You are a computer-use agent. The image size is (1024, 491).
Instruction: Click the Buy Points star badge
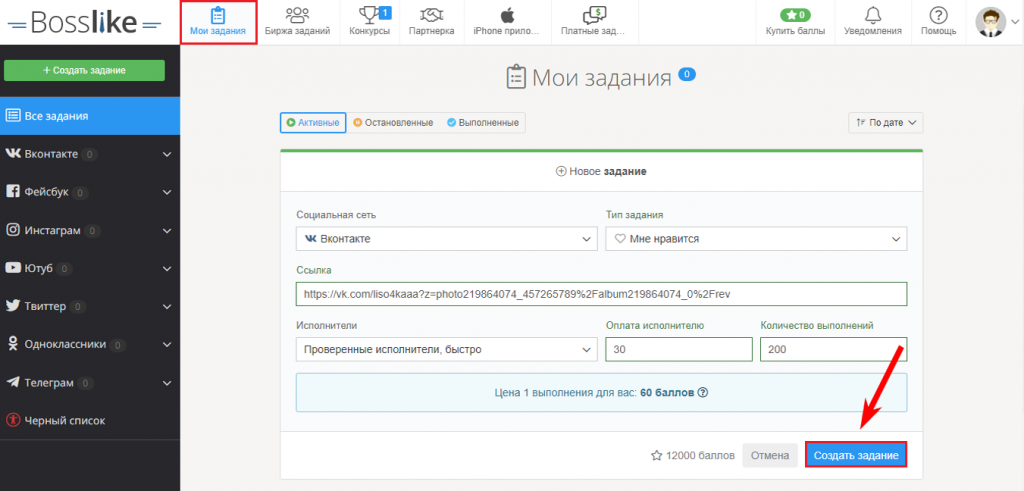point(797,15)
